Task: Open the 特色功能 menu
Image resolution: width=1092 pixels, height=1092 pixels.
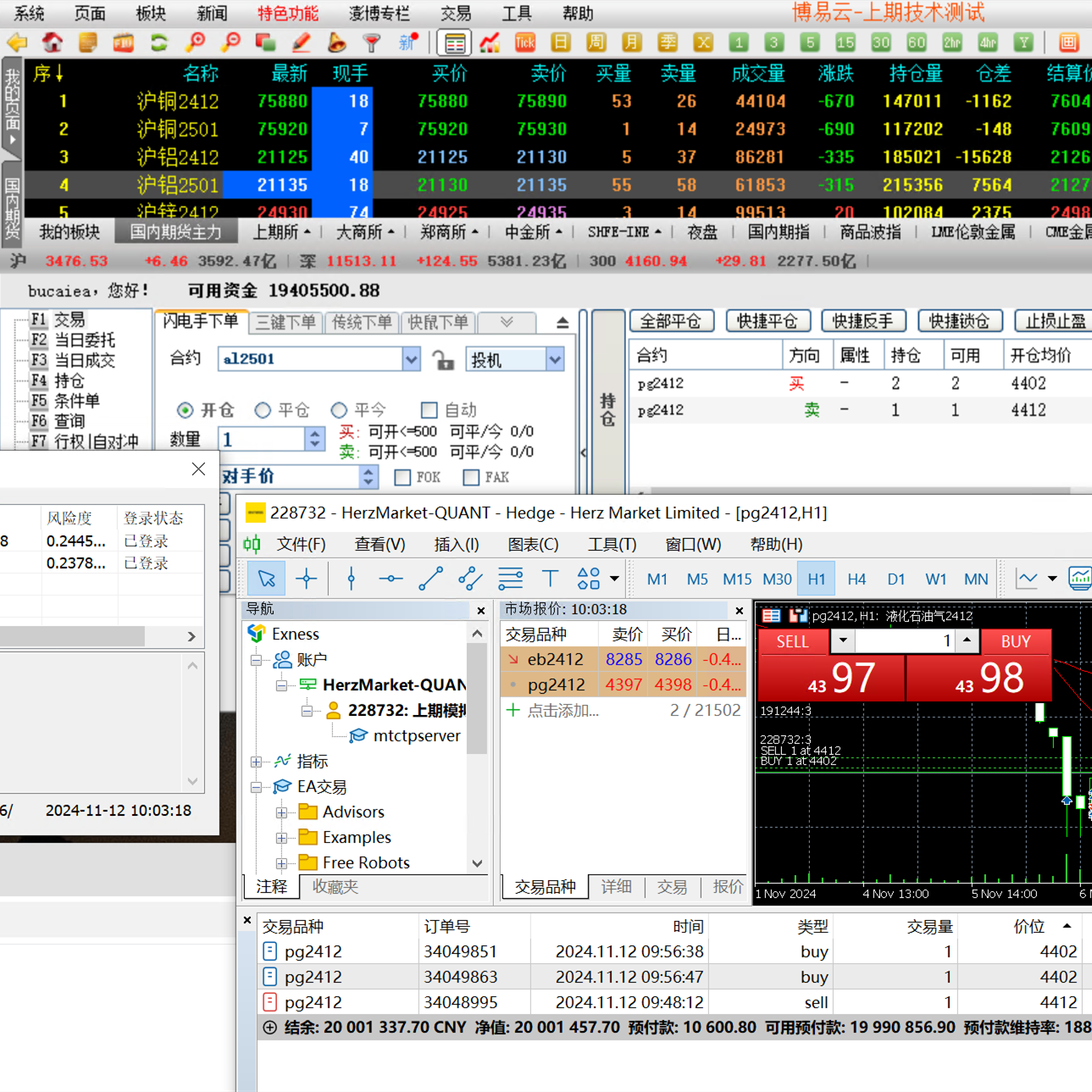Action: pyautogui.click(x=288, y=14)
